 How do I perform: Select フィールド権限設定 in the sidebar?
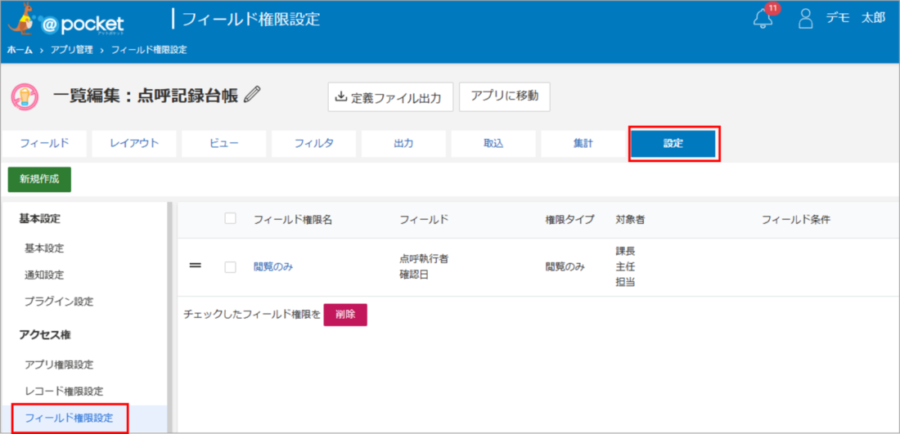(69, 418)
